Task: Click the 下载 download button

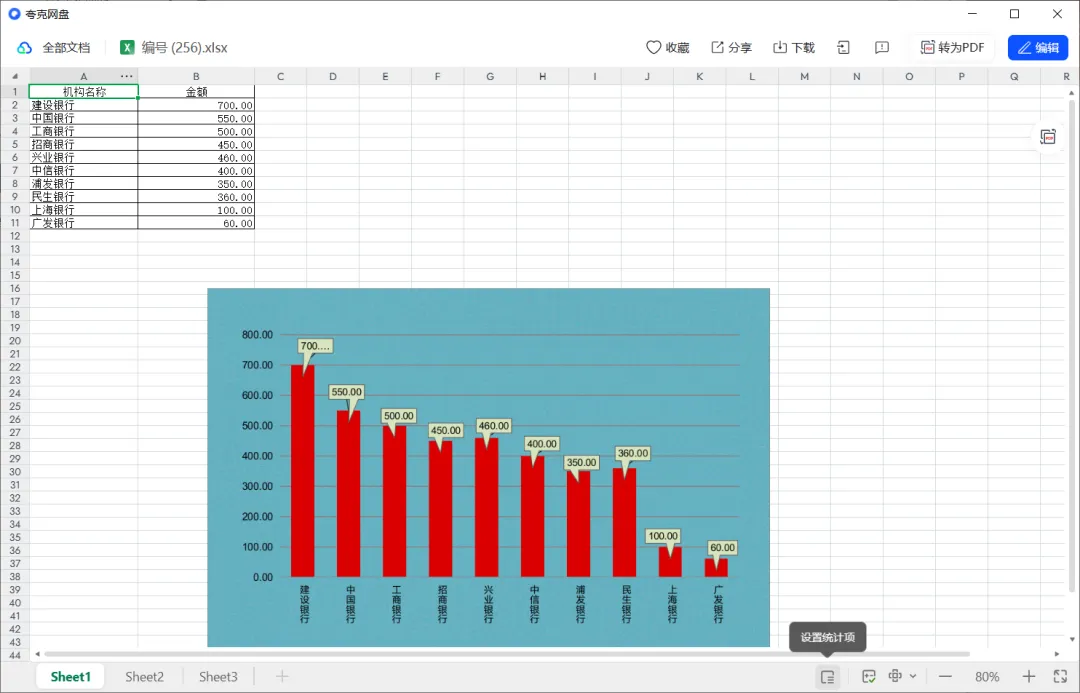Action: (793, 48)
